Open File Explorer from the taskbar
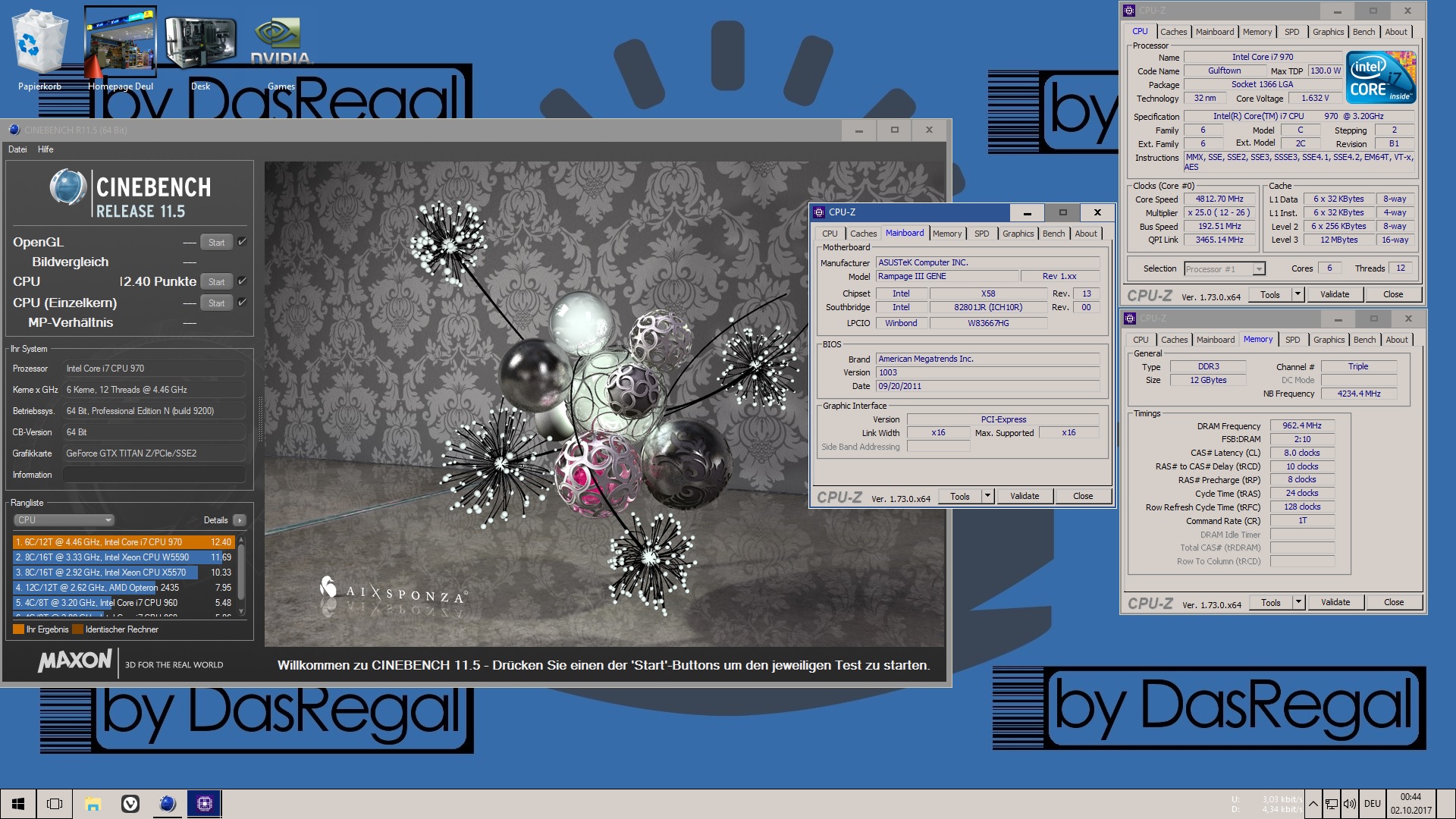This screenshot has height=819, width=1456. (x=93, y=804)
